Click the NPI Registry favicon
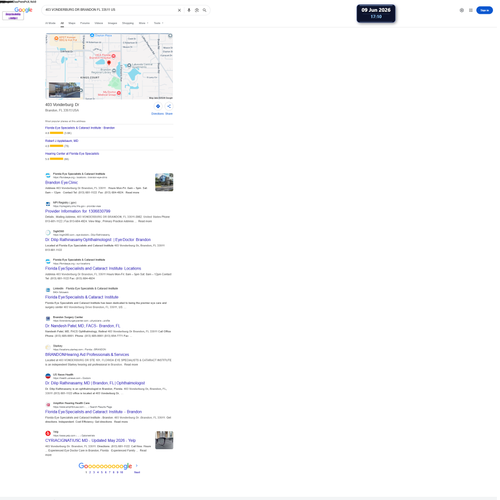Screen dimensions: 500x500 click(48, 204)
